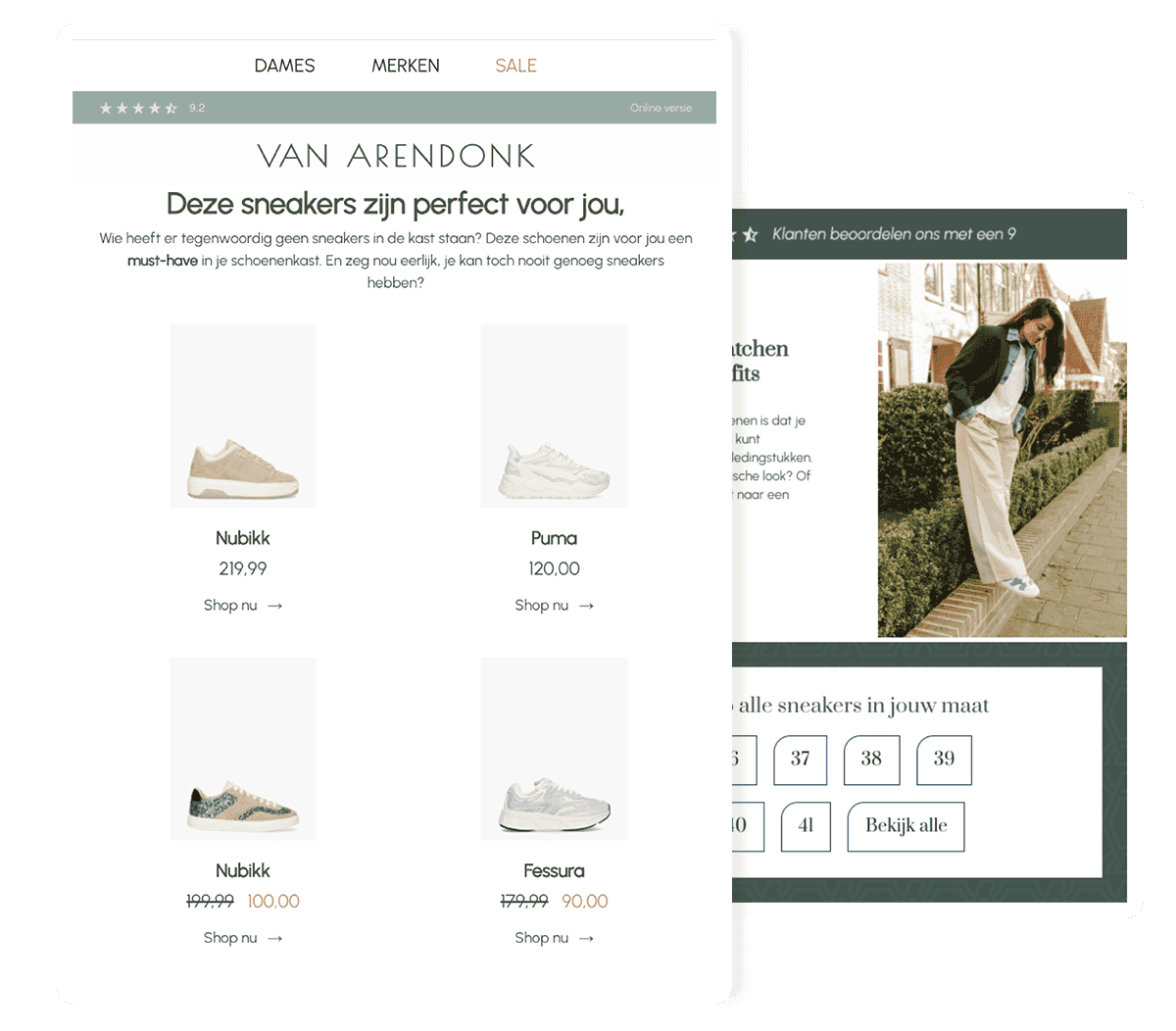The width and height of the screenshot is (1176, 1031).
Task: Click the Nubikk name above 219,99
Action: [x=243, y=538]
